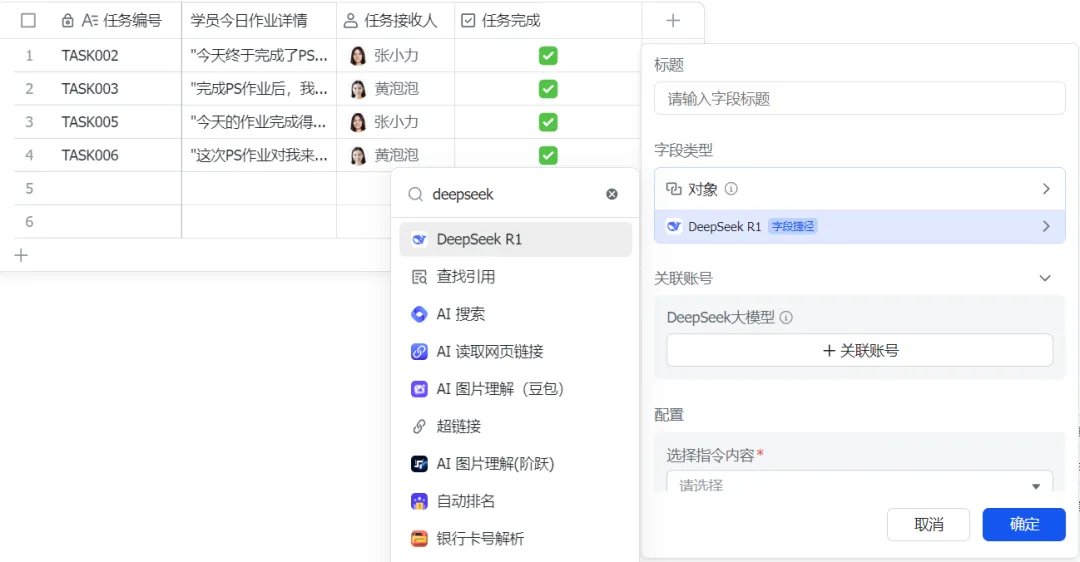Expand the DeepSeek R1 field type chevron

pyautogui.click(x=1046, y=227)
